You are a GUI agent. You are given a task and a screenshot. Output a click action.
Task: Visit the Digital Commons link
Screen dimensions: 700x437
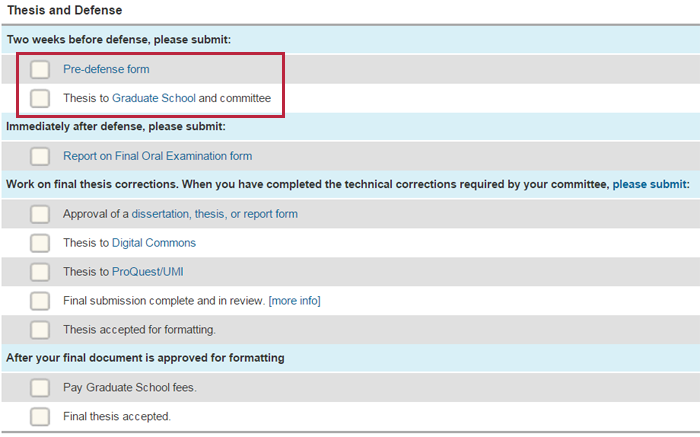(x=154, y=243)
